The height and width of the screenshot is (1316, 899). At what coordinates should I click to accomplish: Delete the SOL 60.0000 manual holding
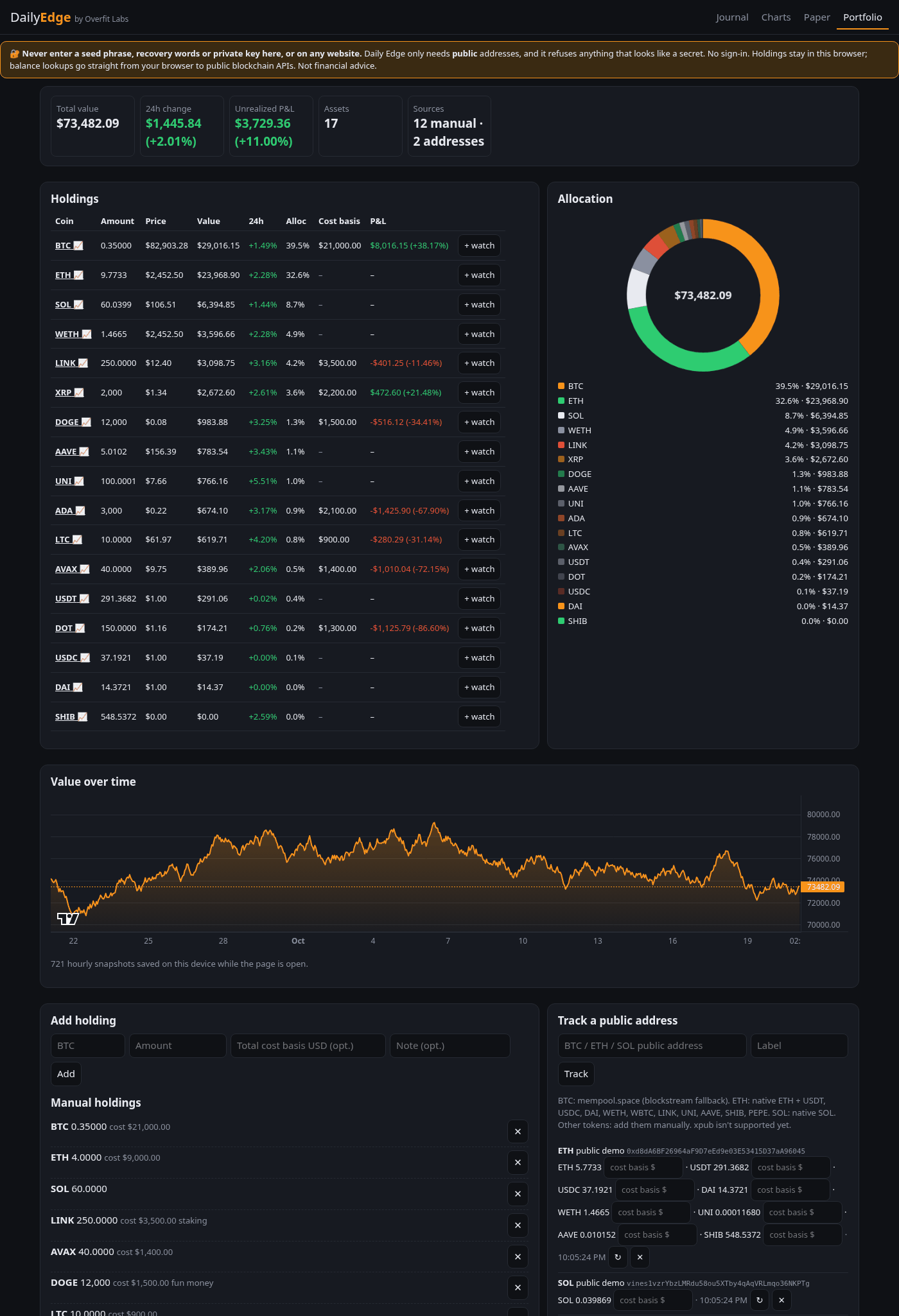518,1194
